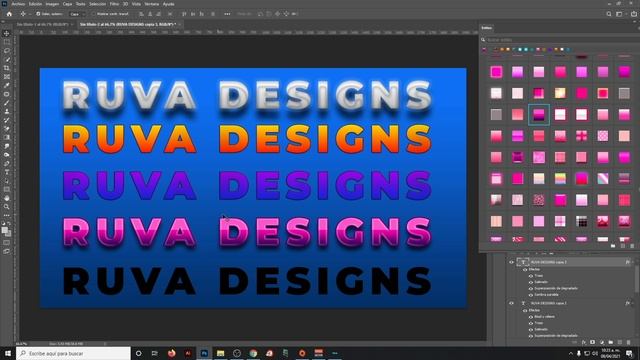The width and height of the screenshot is (640, 360).
Task: Open the Move tool preset picker
Action: 25,14
